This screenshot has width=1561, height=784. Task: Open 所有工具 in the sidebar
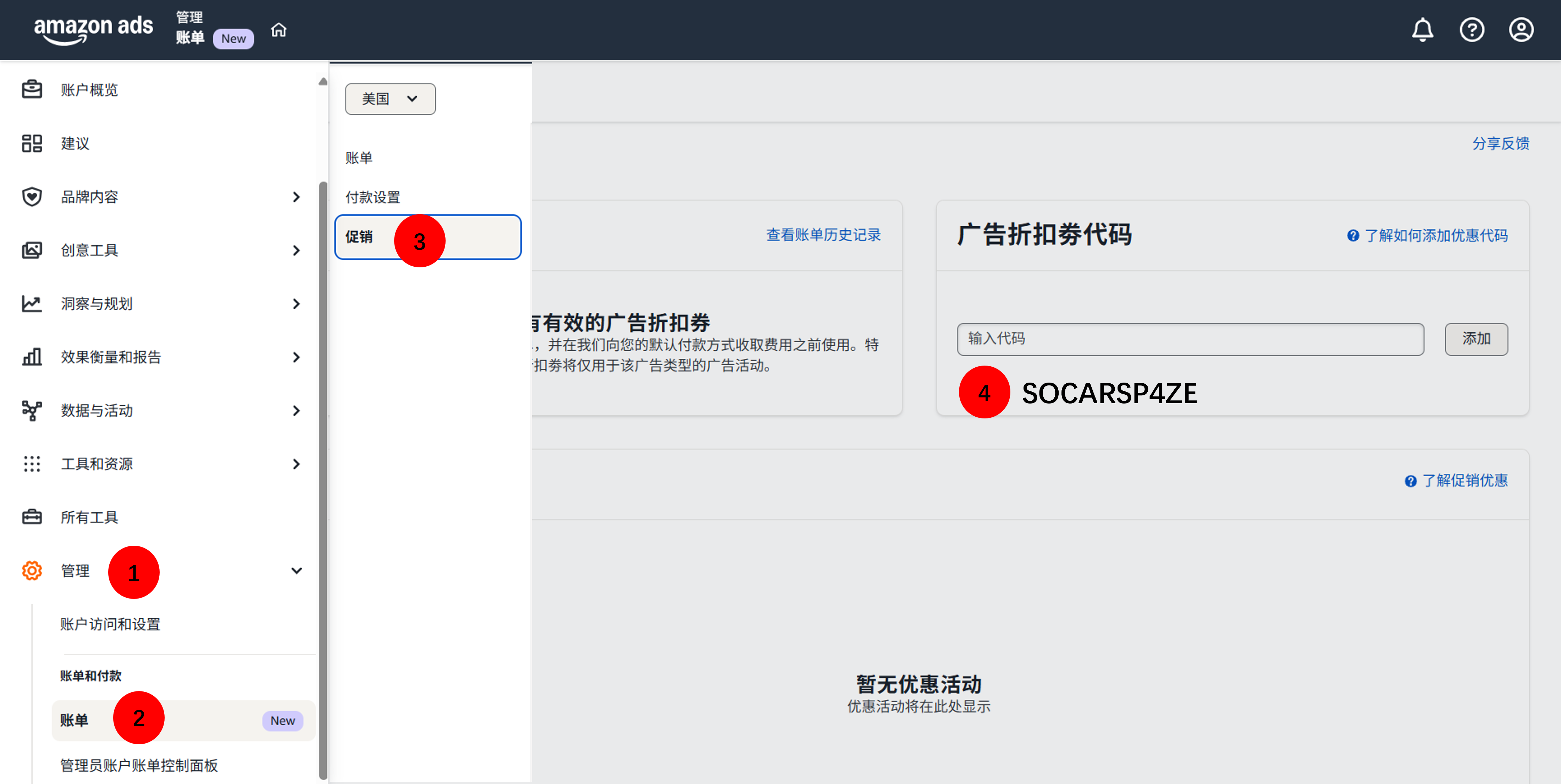click(89, 517)
